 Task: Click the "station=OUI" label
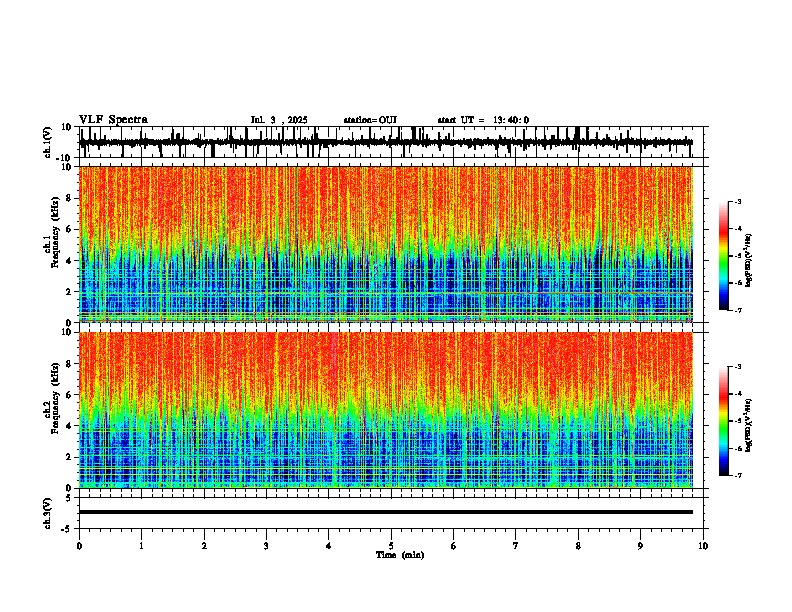[x=370, y=120]
